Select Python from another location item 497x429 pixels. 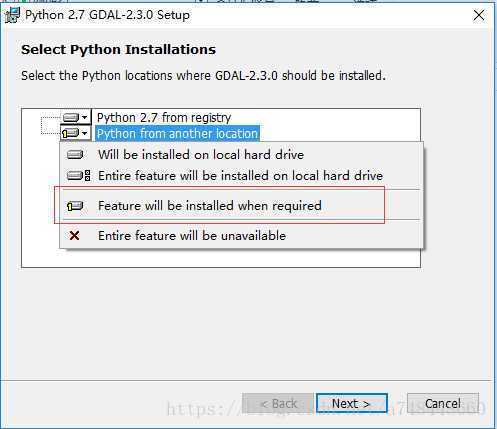[x=177, y=133]
